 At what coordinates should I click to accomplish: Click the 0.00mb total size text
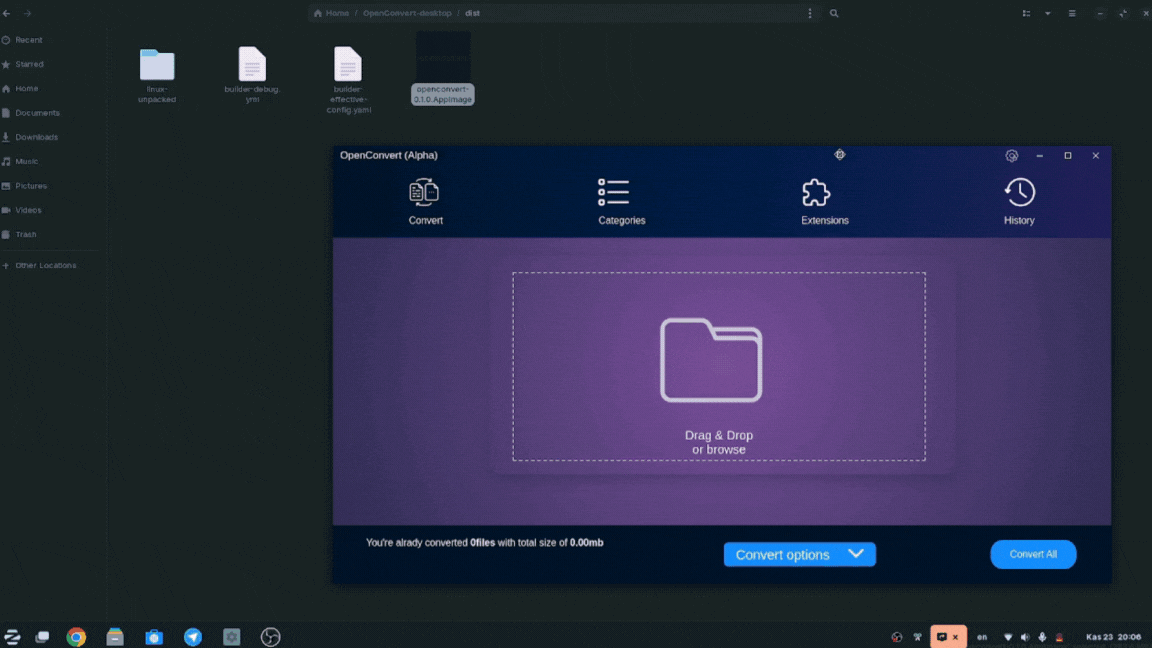[586, 542]
